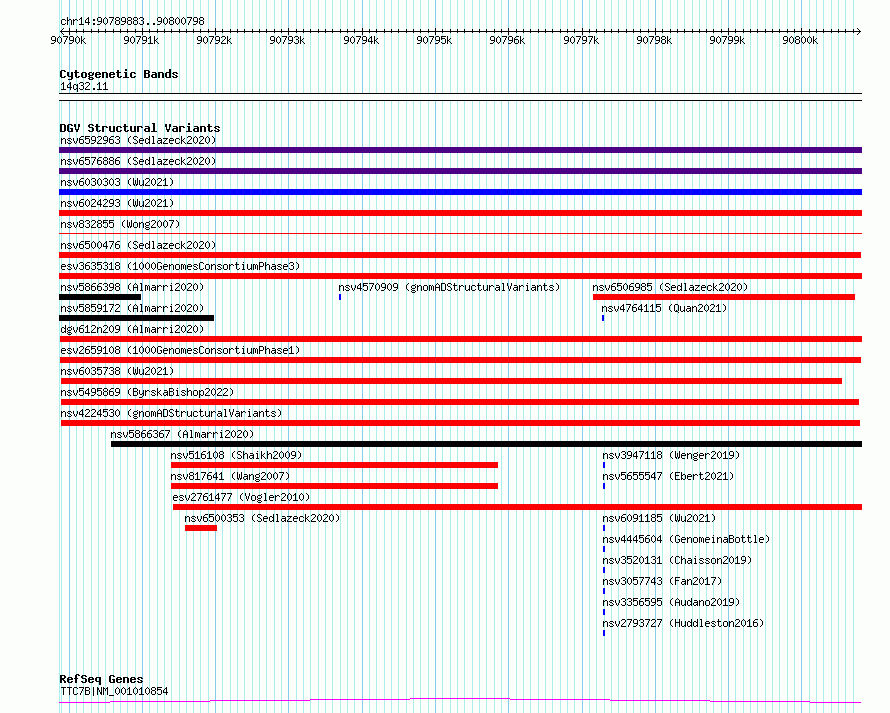This screenshot has height=713, width=890.
Task: Select nsv6035738 (Wu2021) label
Action: (x=117, y=371)
